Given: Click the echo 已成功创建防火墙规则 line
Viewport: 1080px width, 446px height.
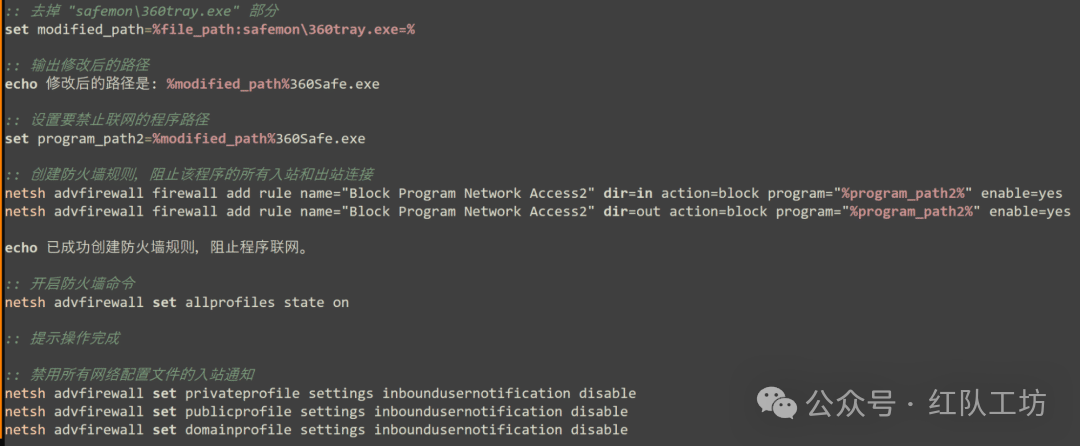Looking at the screenshot, I should click(156, 248).
